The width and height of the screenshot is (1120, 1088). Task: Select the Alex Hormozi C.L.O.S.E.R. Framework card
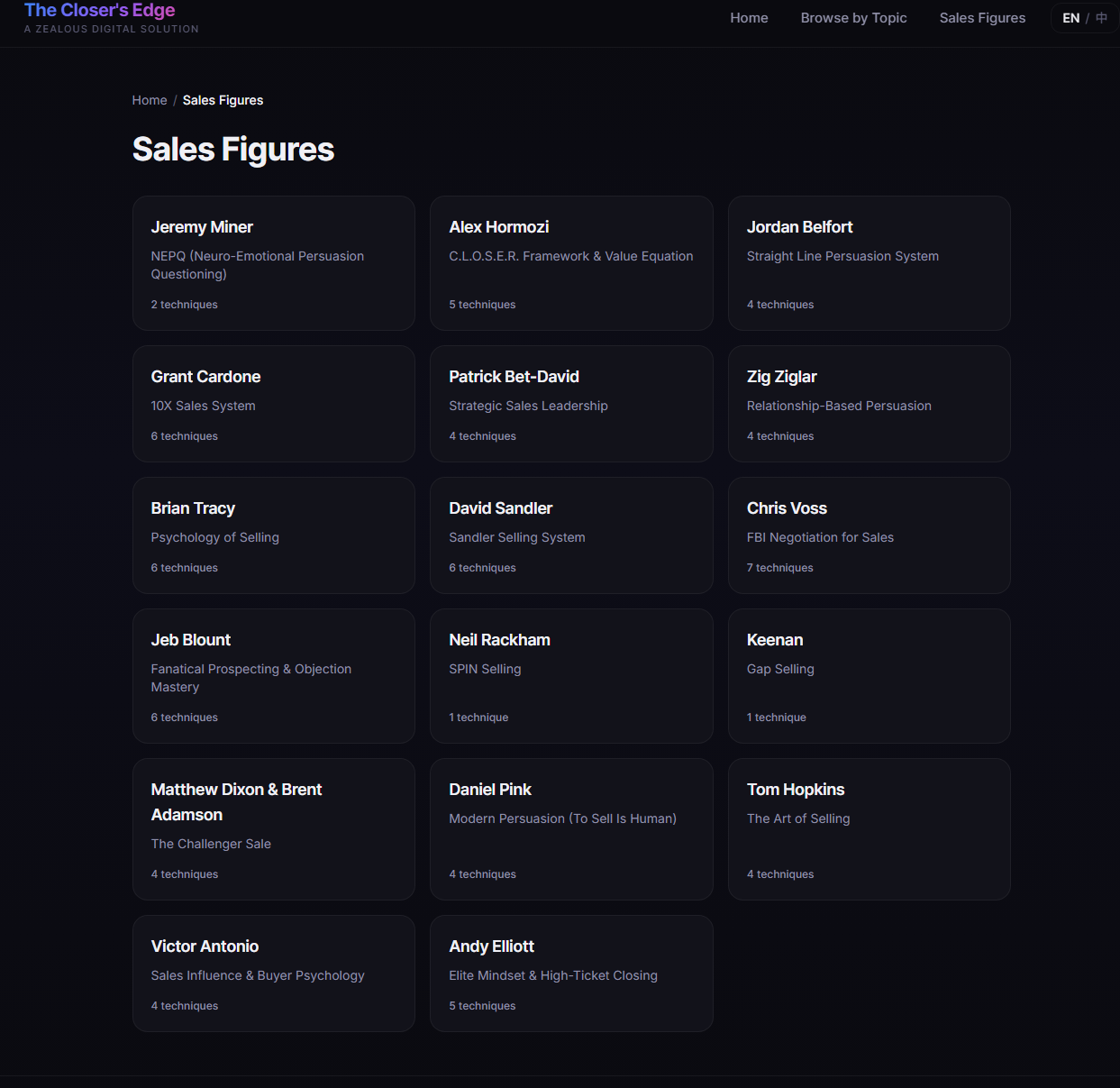click(570, 263)
